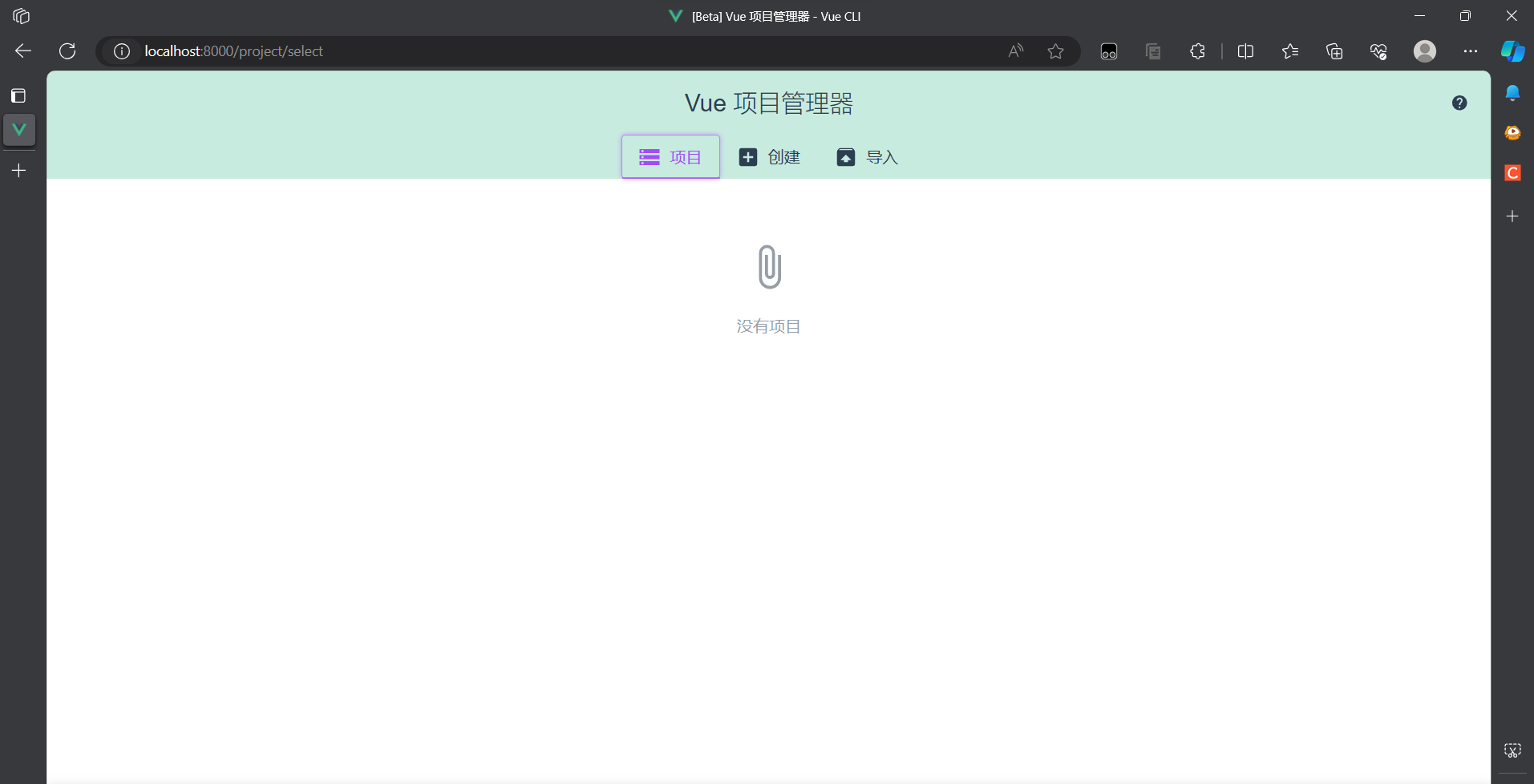This screenshot has height=784, width=1534.
Task: View site information icon
Action: (122, 51)
